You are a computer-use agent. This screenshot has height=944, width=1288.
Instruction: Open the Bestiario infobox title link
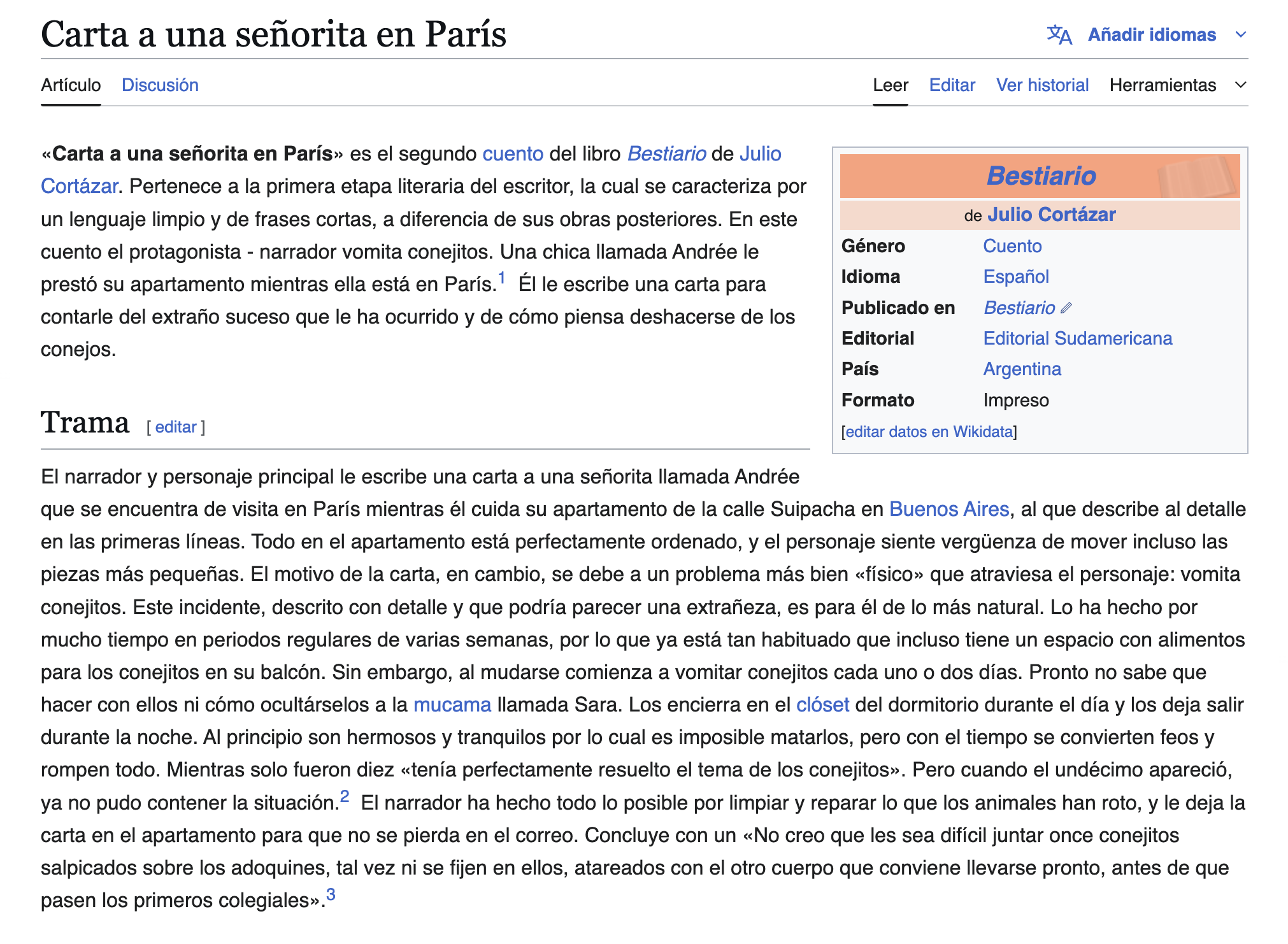(1041, 176)
